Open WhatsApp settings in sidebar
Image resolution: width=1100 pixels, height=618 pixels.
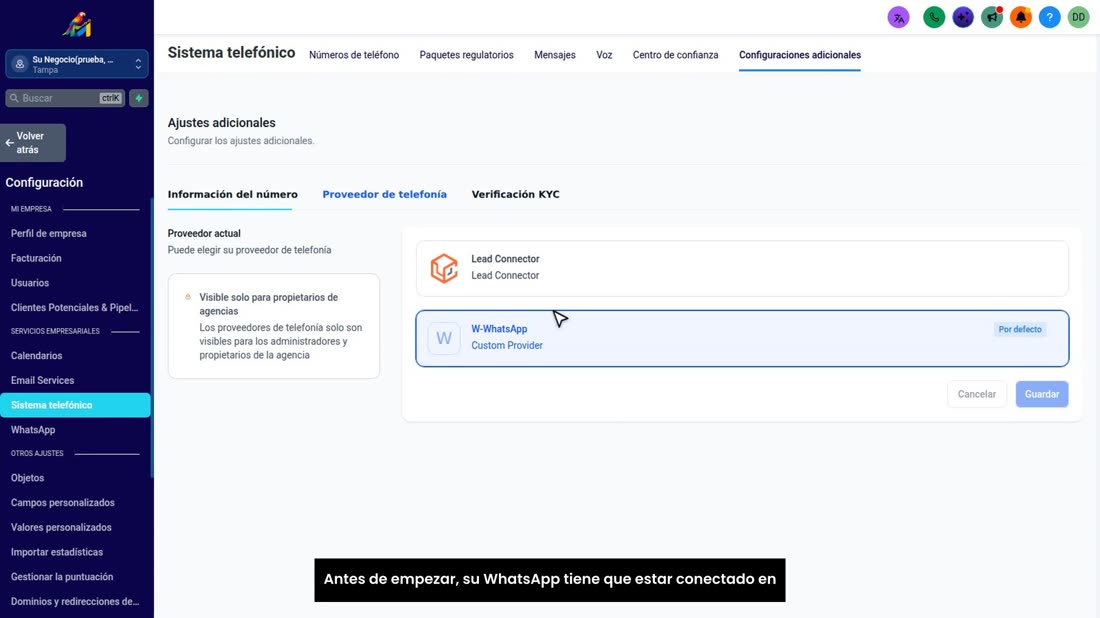point(33,430)
